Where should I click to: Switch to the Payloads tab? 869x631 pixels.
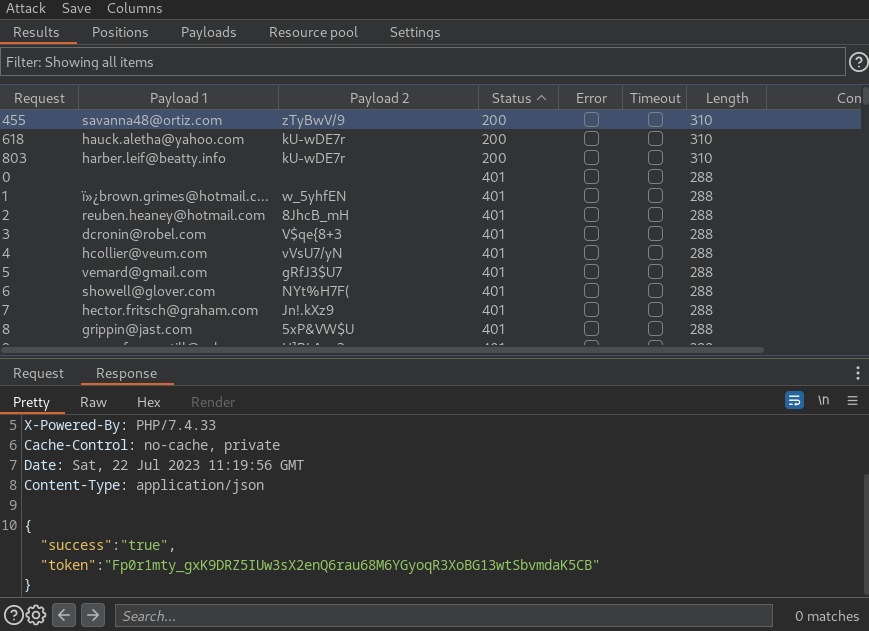(208, 32)
